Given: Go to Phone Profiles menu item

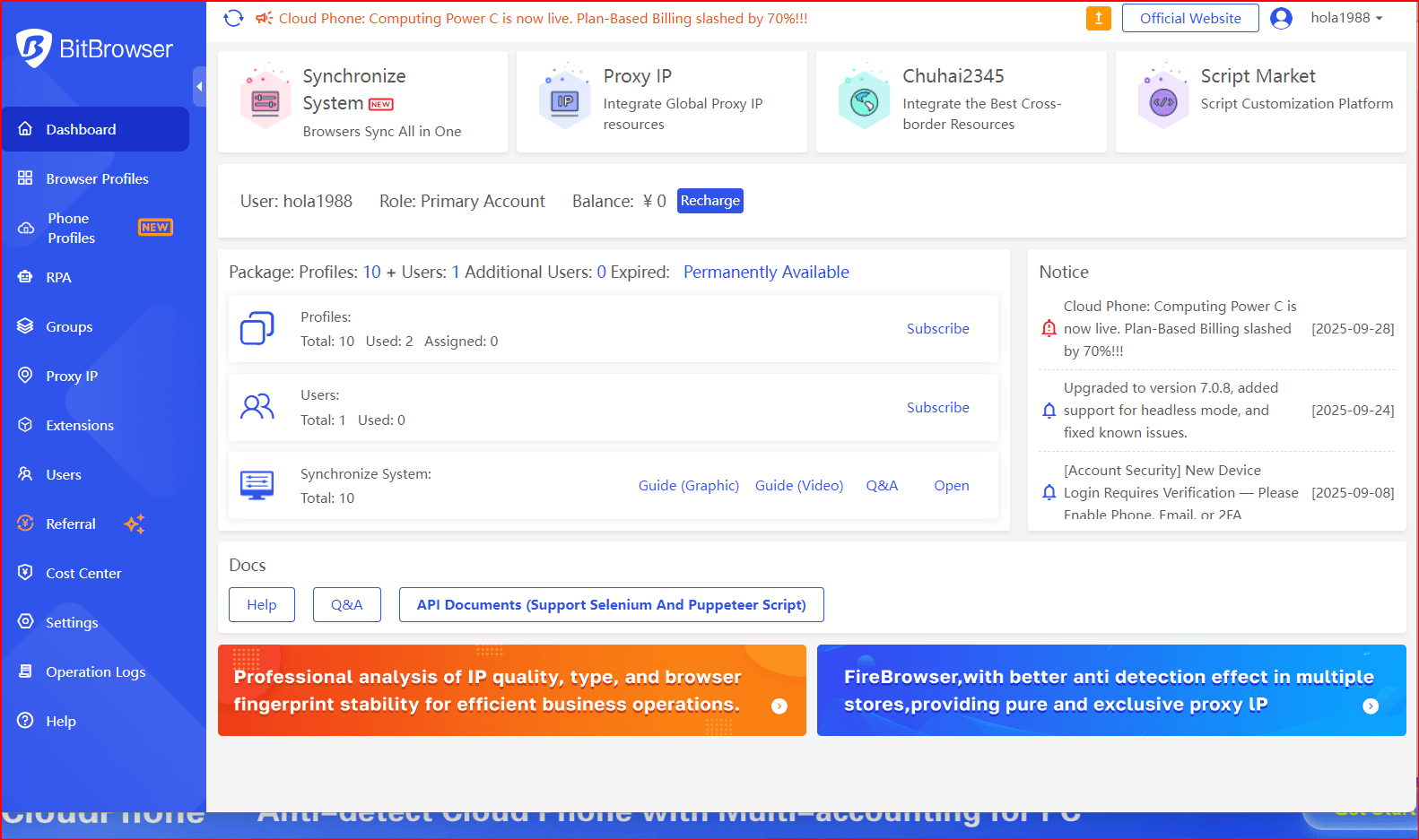Looking at the screenshot, I should pos(72,228).
